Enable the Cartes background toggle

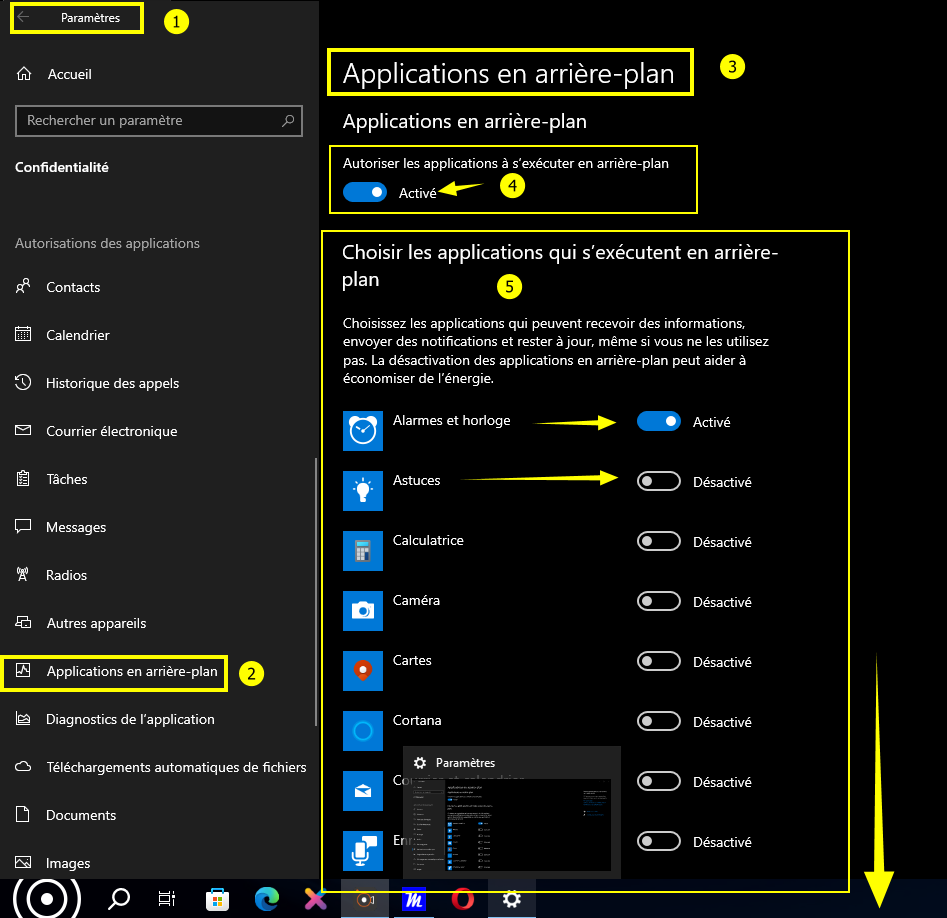(659, 661)
